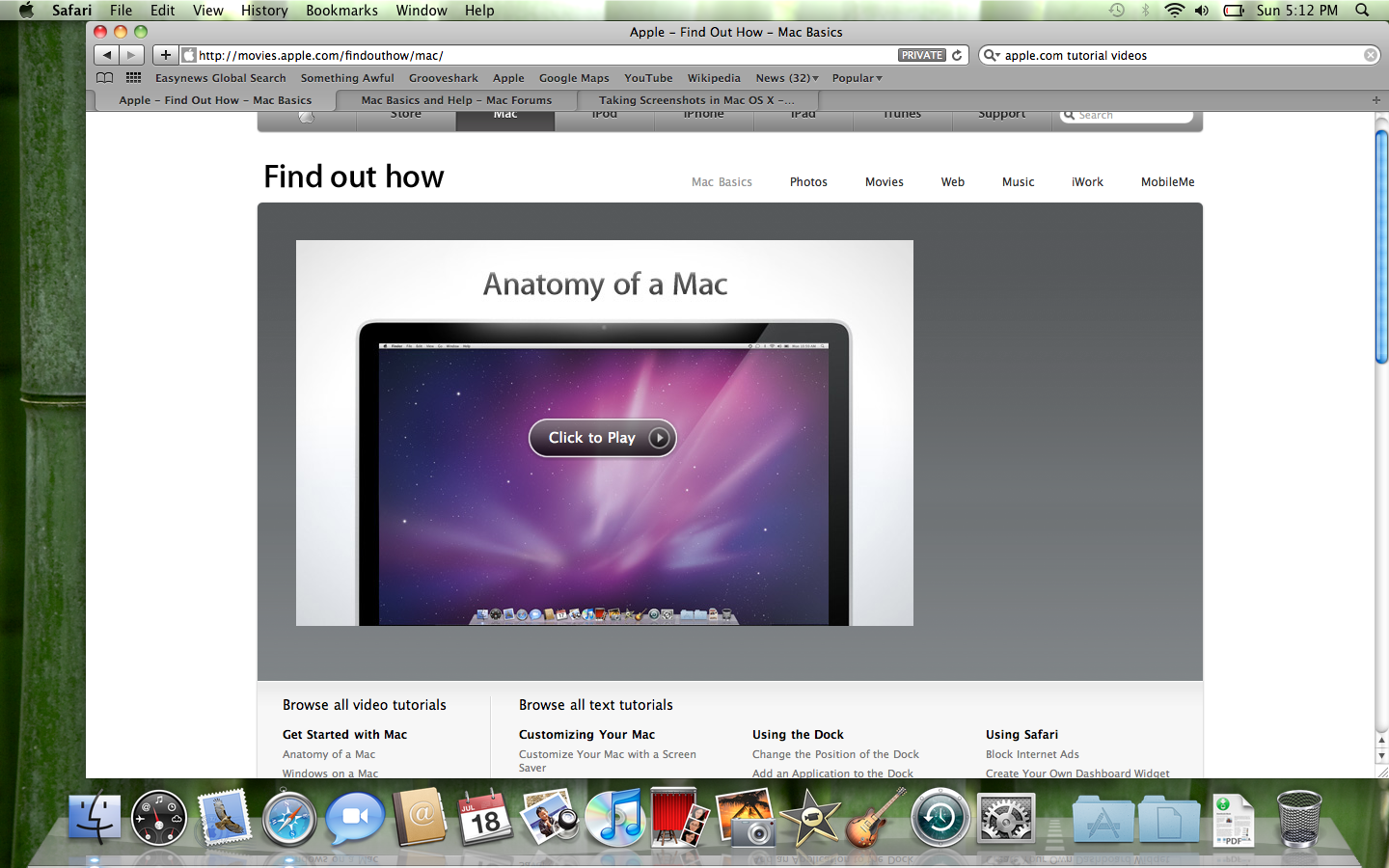Click the Wi-Fi status icon
1389x868 pixels.
coord(1174,11)
